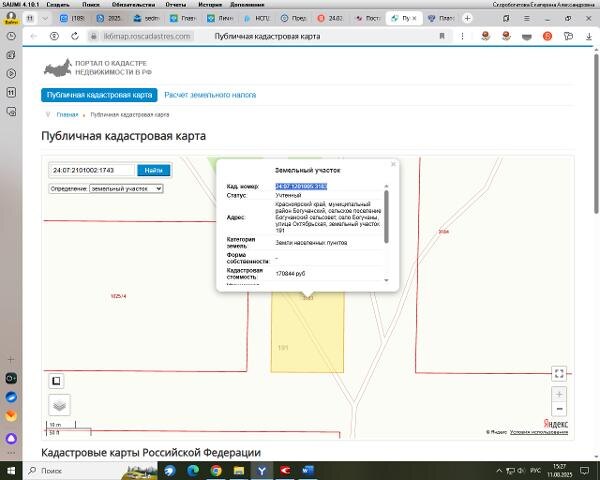Open Word from the taskbar

[308, 470]
